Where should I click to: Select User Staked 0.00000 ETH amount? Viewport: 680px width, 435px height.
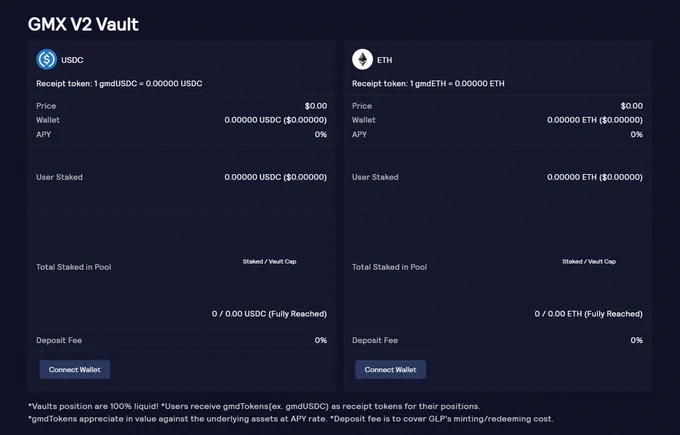click(595, 177)
